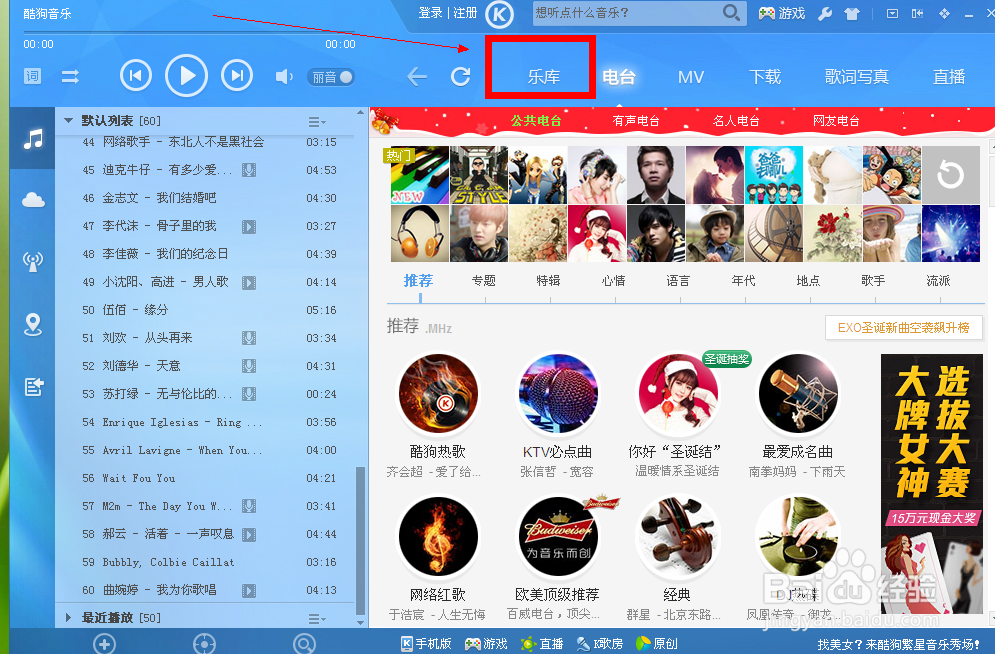Click the location pin icon in the sidebar
This screenshot has height=654, width=995.
[x=32, y=324]
